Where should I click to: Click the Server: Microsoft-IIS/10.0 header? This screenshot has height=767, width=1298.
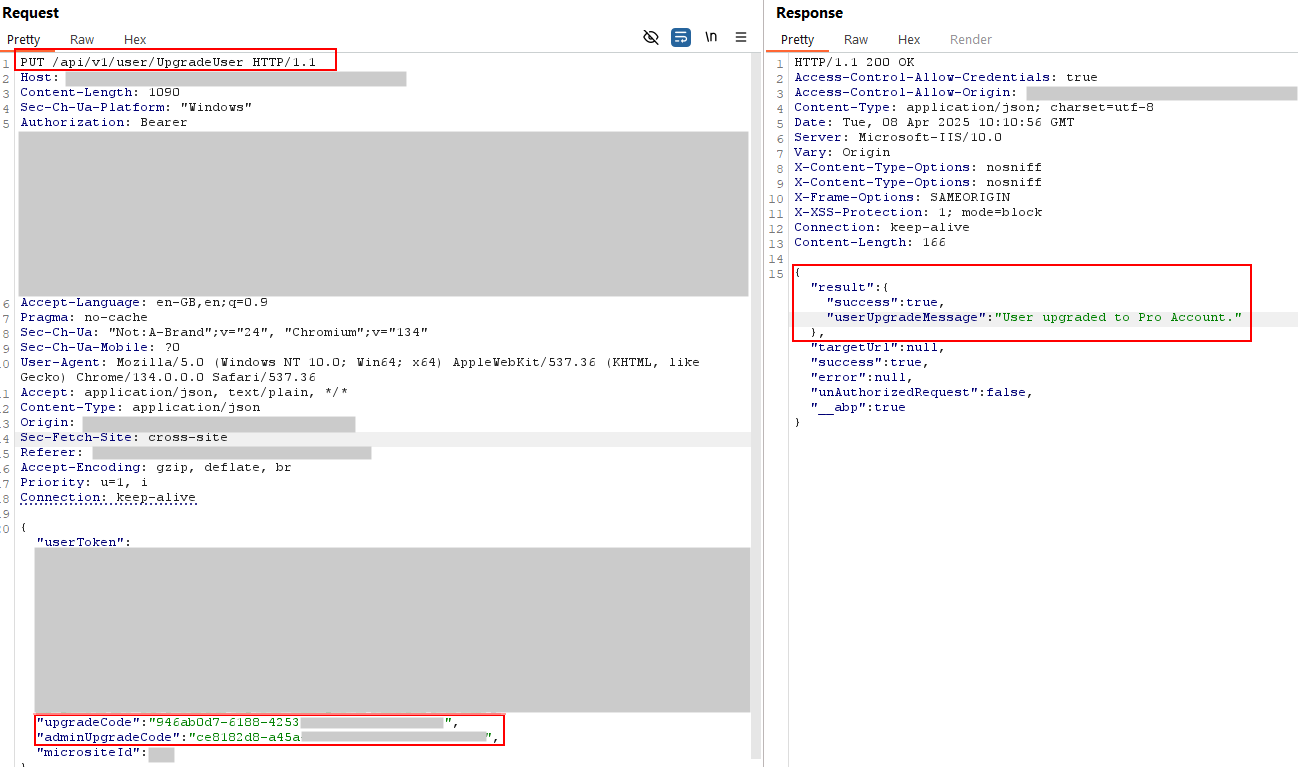tap(898, 137)
